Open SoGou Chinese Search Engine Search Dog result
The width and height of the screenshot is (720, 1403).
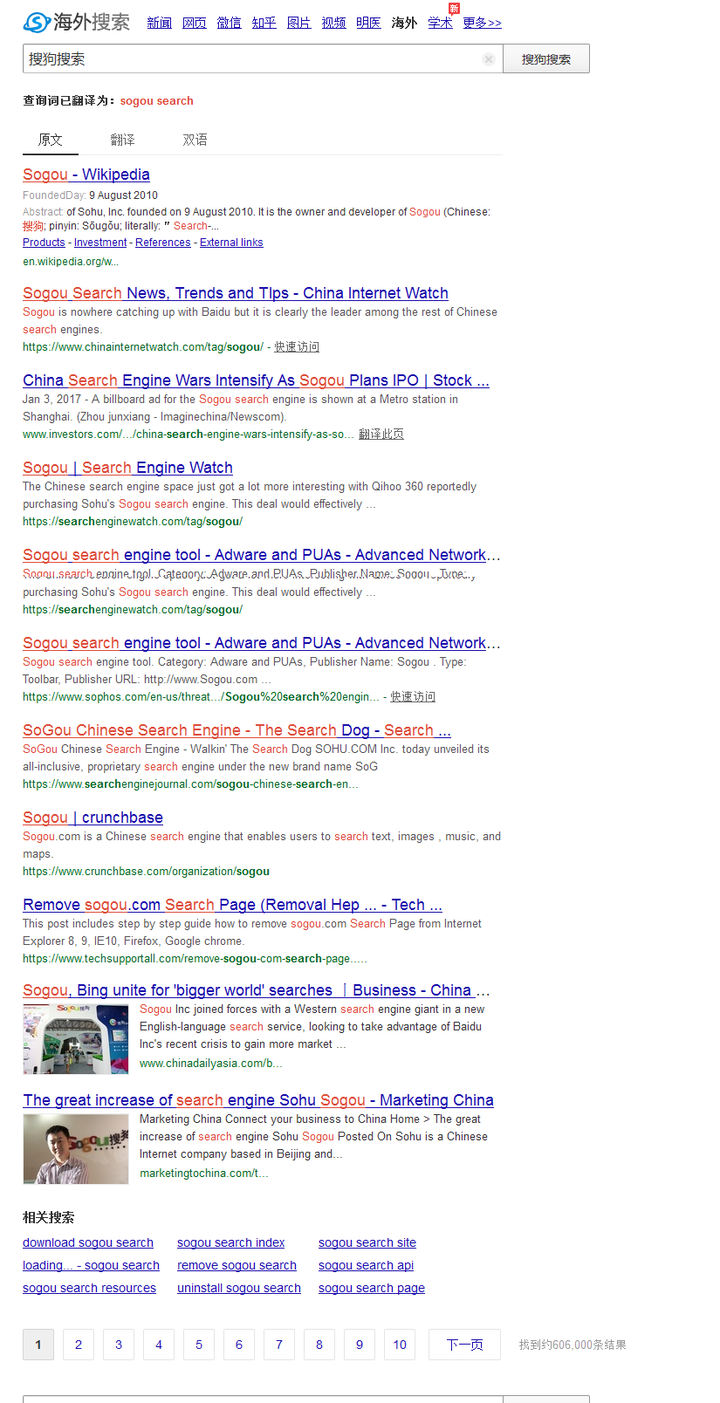coord(237,730)
